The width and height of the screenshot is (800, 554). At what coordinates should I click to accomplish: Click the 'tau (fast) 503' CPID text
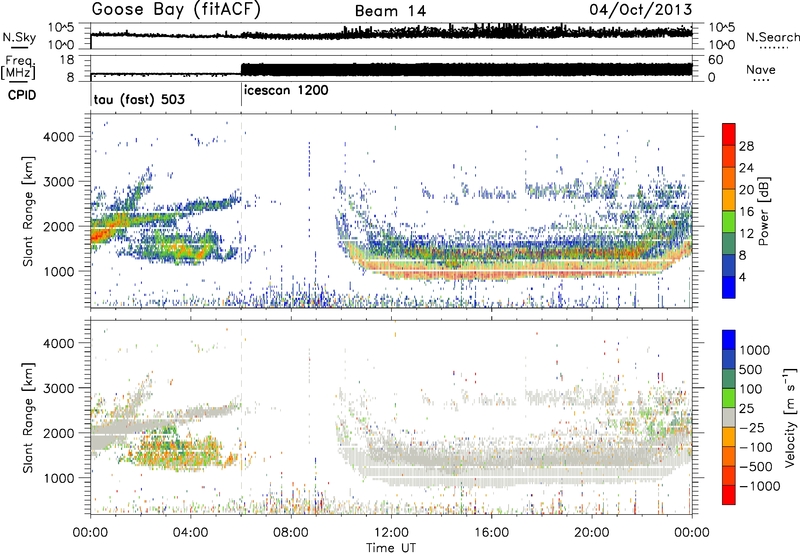[139, 99]
